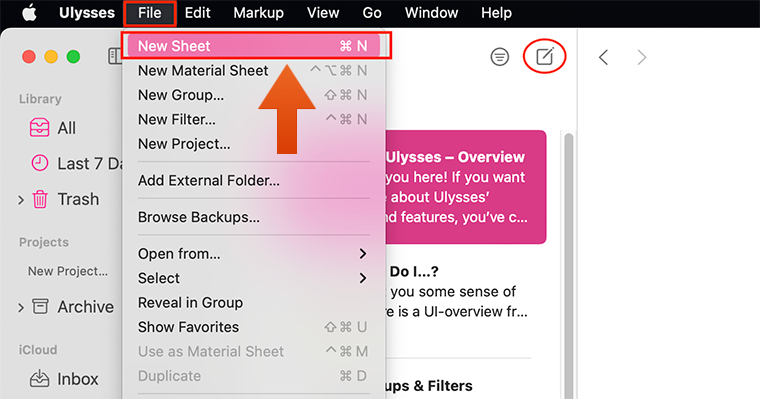760x399 pixels.
Task: Click New Project... in Projects section
Action: (68, 271)
